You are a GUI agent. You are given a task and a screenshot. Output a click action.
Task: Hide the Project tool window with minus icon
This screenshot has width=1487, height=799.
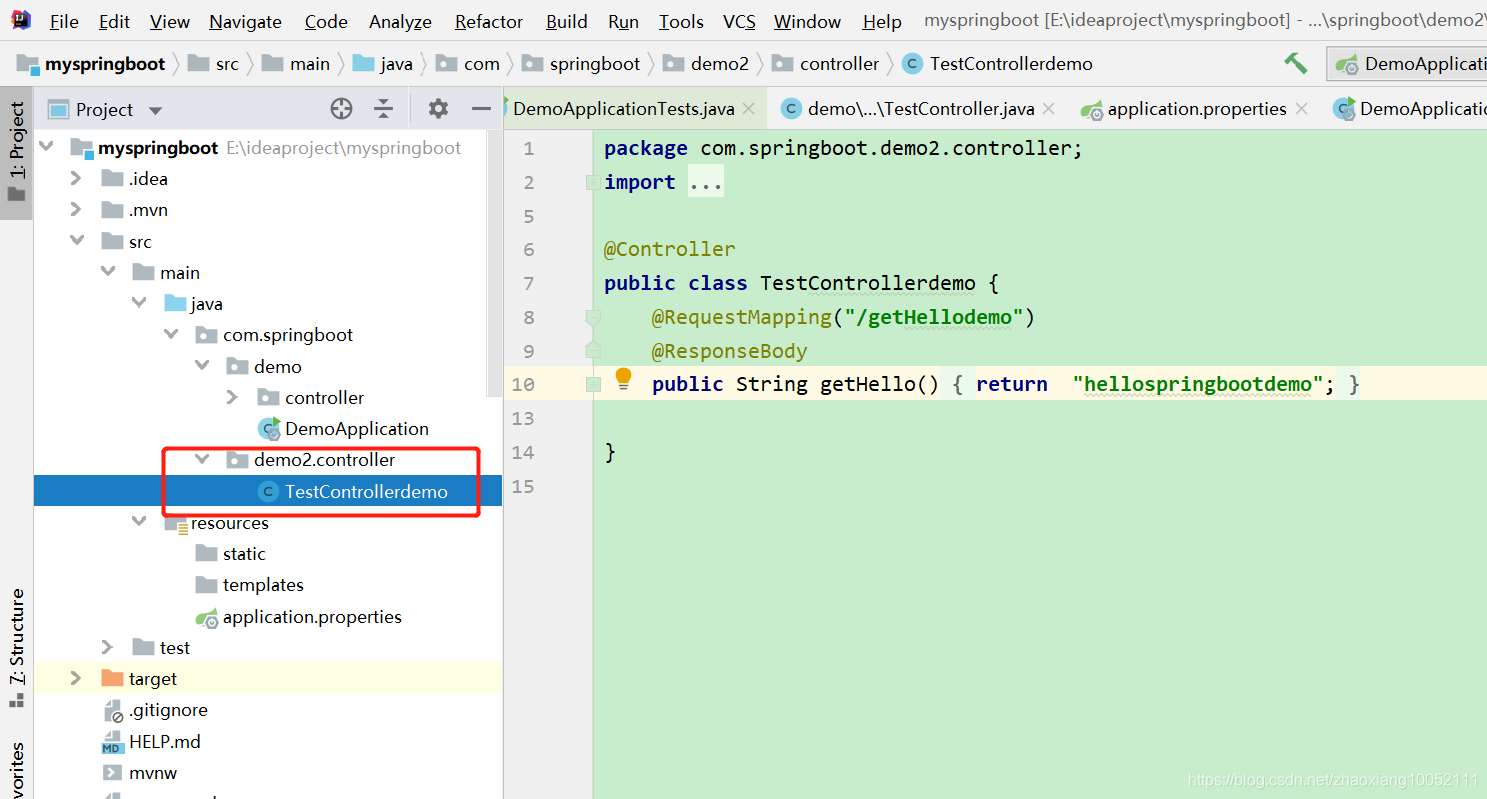(x=480, y=108)
